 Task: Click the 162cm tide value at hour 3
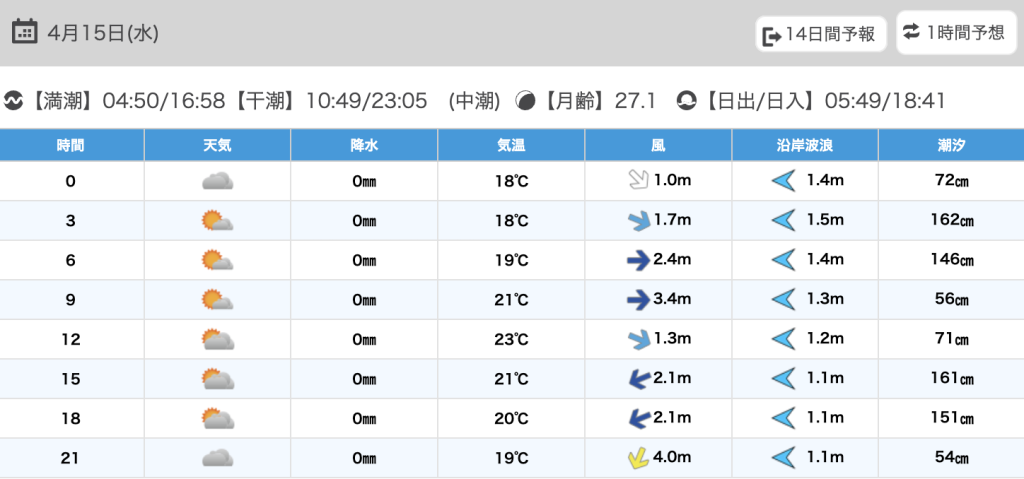tap(950, 221)
